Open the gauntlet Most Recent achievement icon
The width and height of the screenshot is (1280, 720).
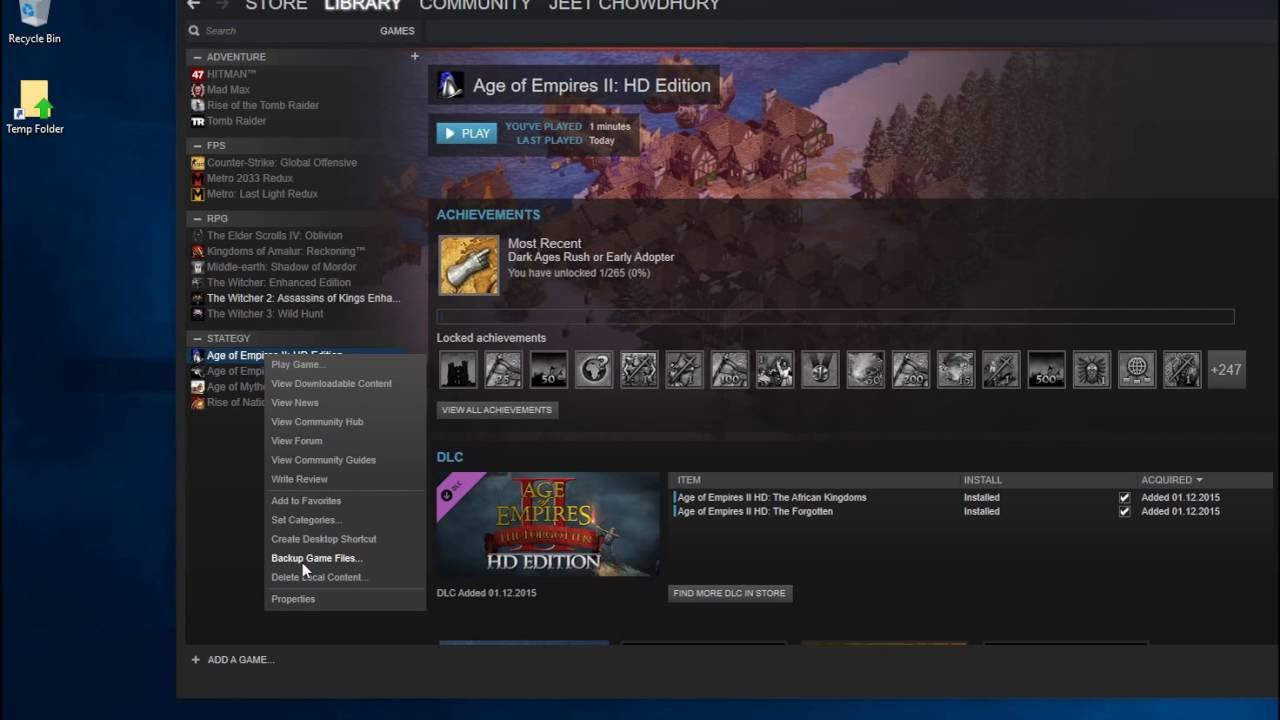[x=469, y=265]
